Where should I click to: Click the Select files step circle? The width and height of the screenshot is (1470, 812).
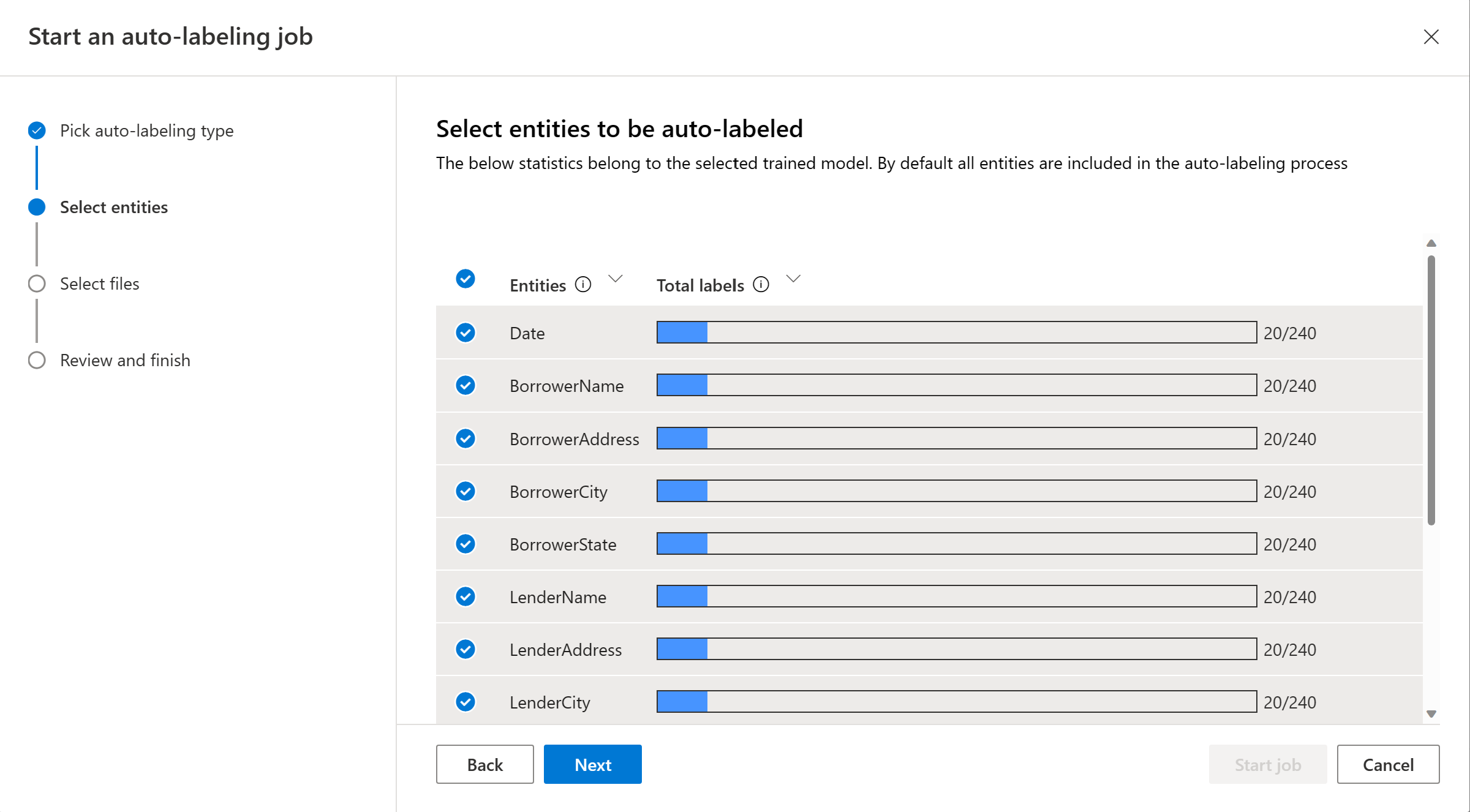(x=37, y=284)
